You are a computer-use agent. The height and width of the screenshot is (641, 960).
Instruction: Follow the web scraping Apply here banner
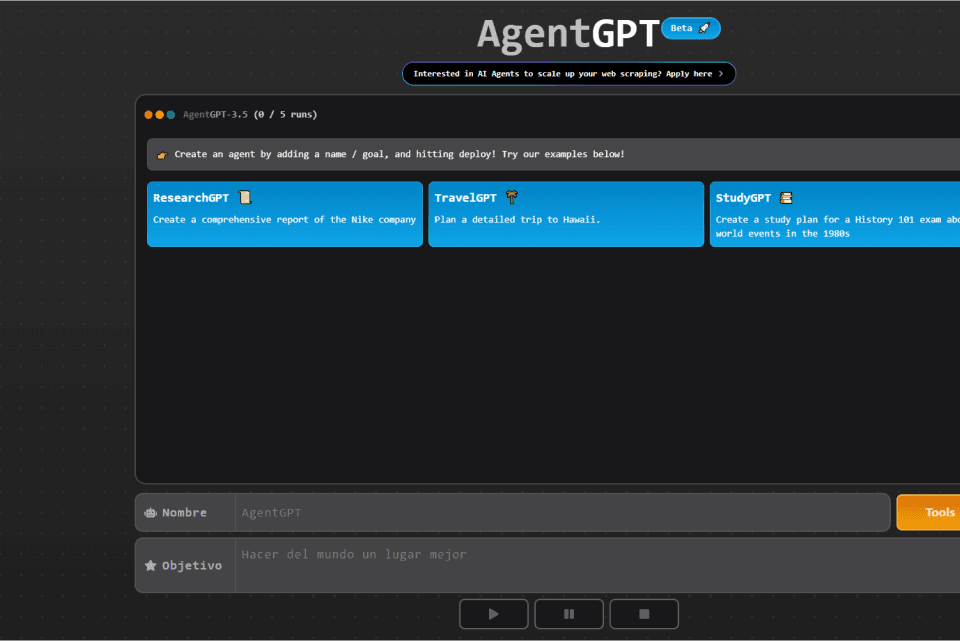[569, 73]
